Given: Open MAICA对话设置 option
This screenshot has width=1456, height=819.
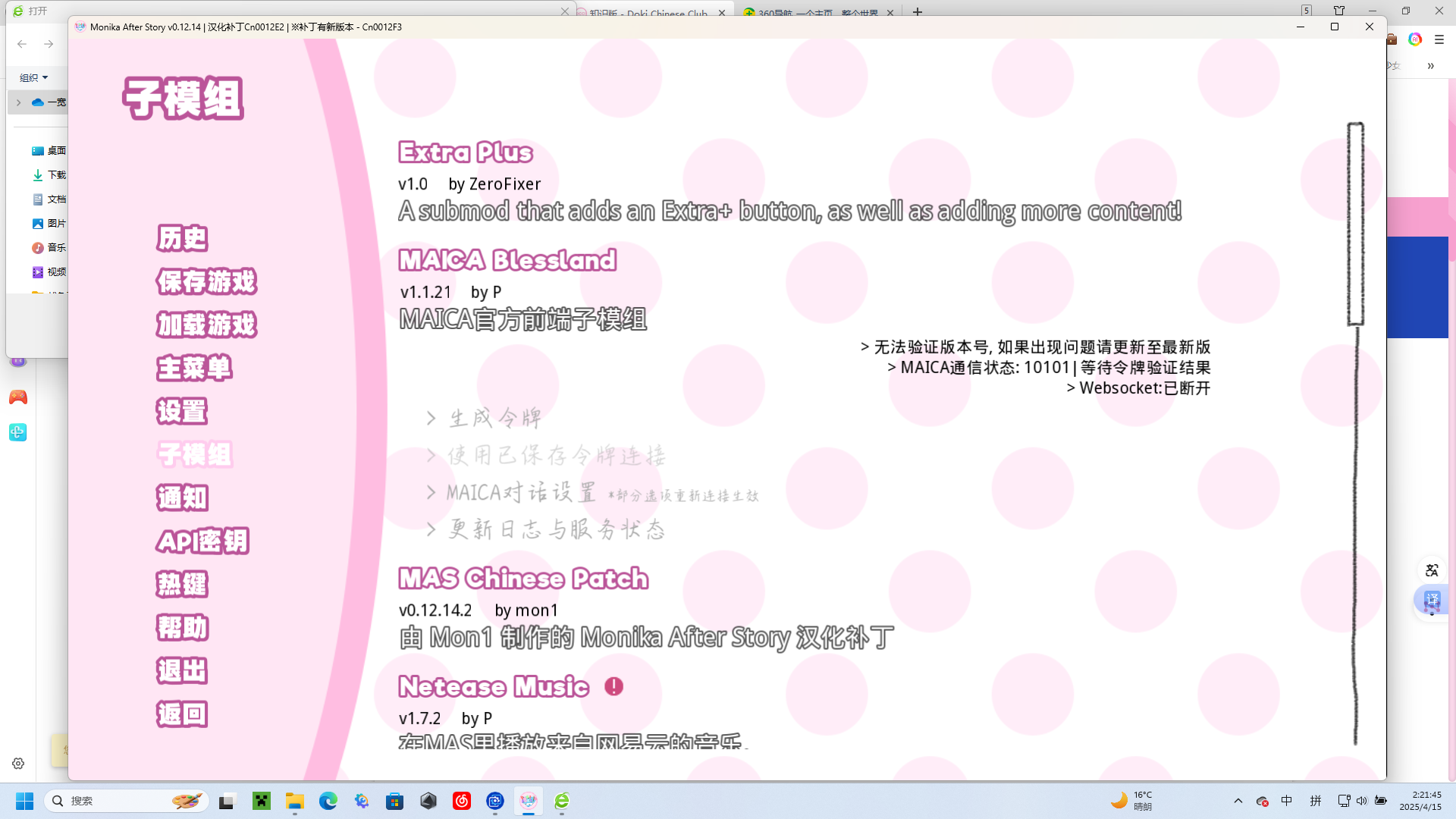Looking at the screenshot, I should click(592, 493).
